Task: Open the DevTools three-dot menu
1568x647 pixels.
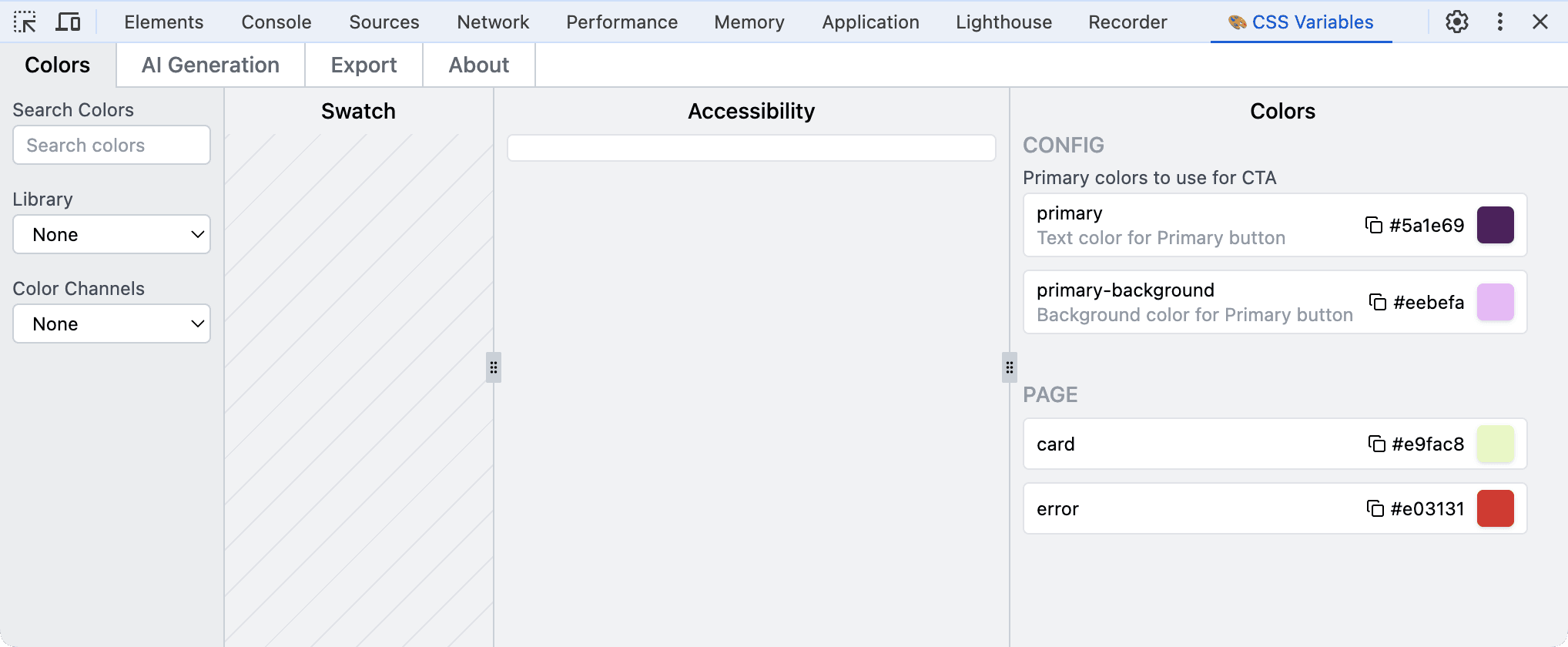Action: point(1499,22)
